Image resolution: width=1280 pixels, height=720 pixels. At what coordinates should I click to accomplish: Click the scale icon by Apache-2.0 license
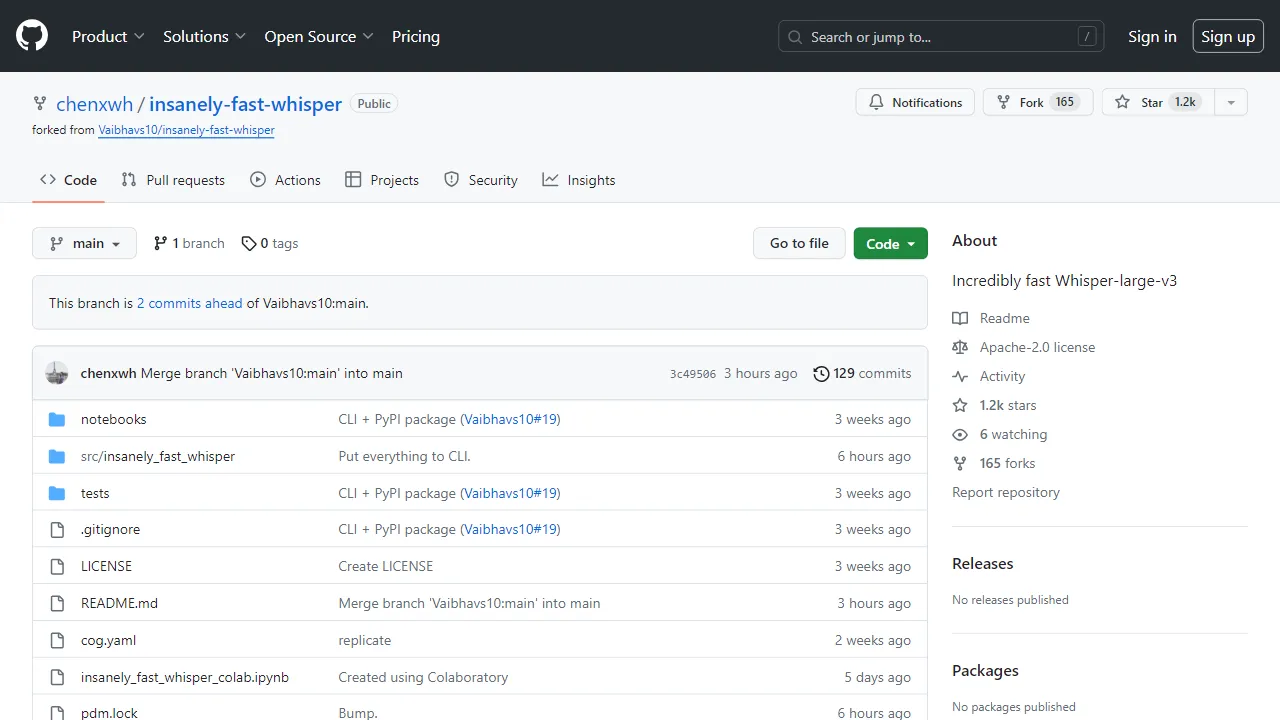pos(960,347)
